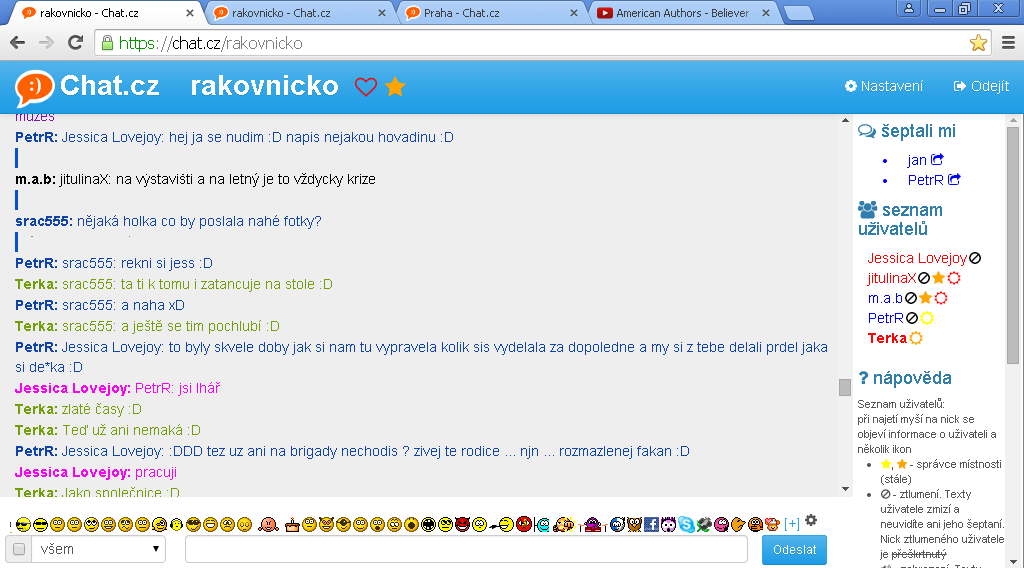The width and height of the screenshot is (1024, 568).
Task: Select Terka in user list
Action: 888,338
